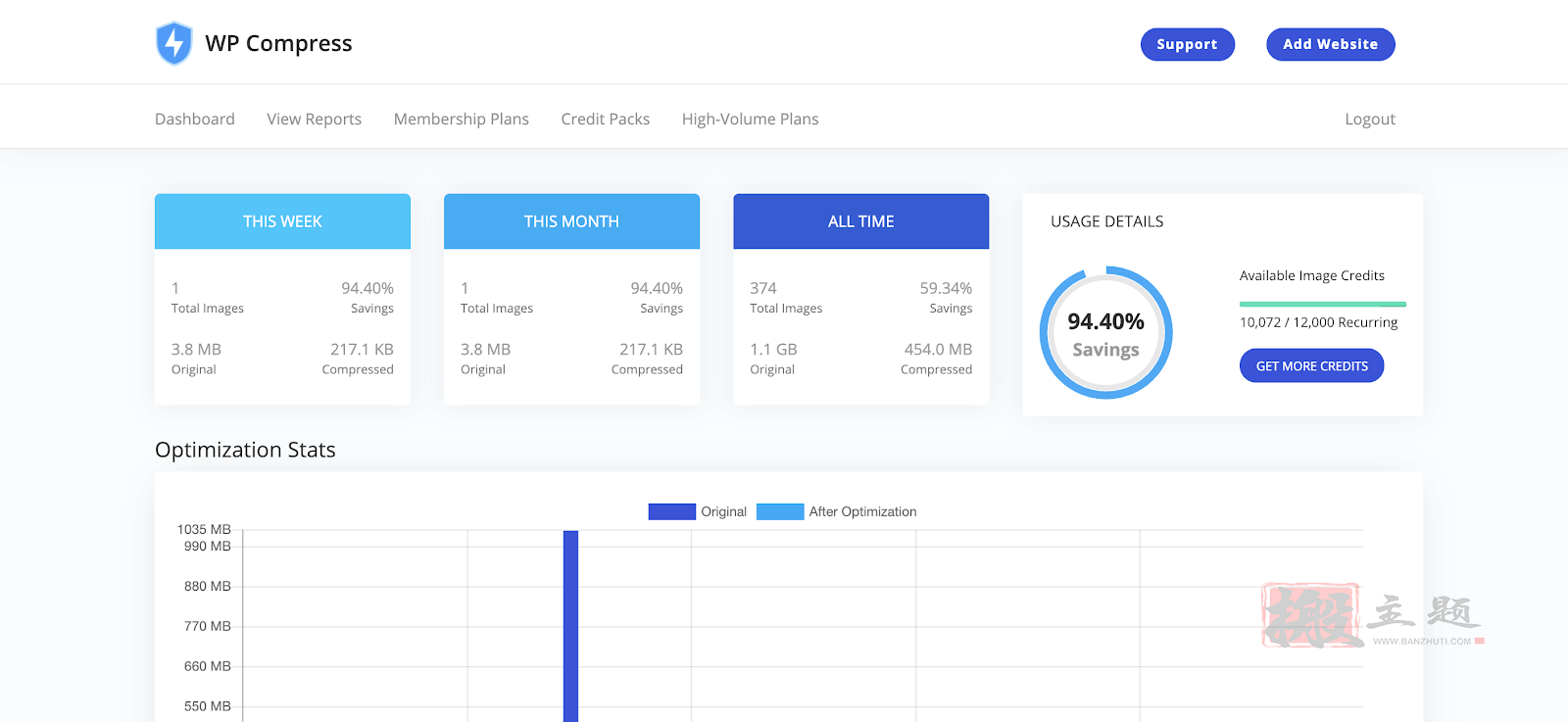Click the 880 MB axis label

tap(208, 586)
